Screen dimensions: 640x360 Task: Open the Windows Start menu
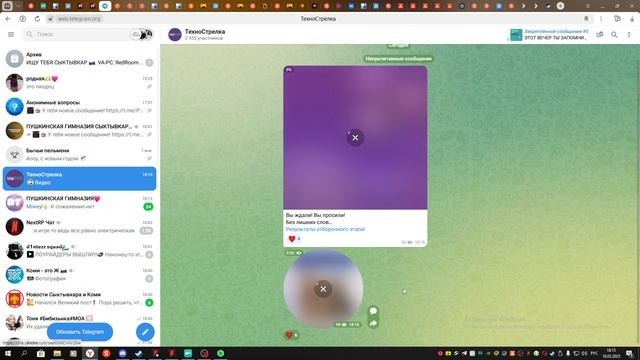(x=7, y=353)
